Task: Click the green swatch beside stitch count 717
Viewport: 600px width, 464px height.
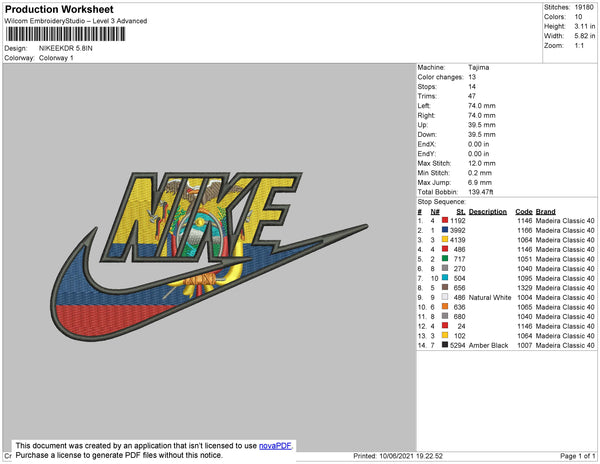Action: point(445,259)
